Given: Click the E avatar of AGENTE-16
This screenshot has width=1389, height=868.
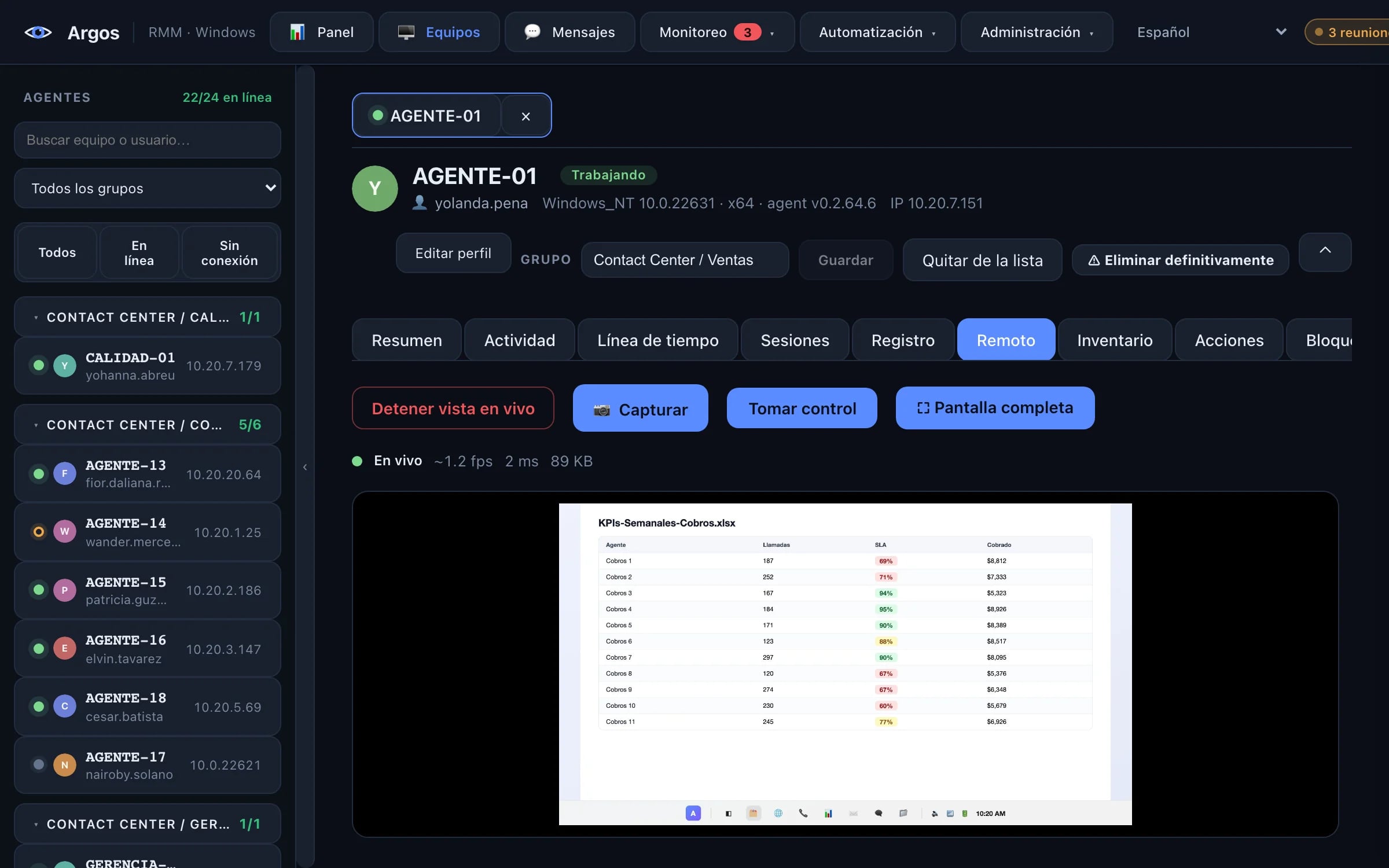Looking at the screenshot, I should pos(65,648).
